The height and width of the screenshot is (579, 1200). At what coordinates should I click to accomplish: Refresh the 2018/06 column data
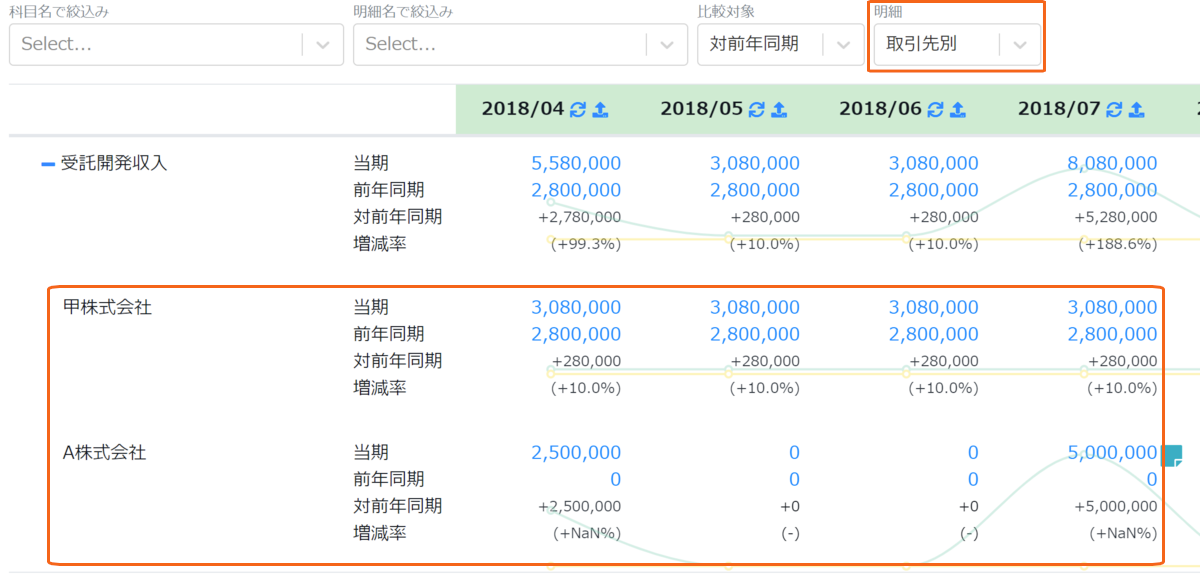pyautogui.click(x=936, y=110)
